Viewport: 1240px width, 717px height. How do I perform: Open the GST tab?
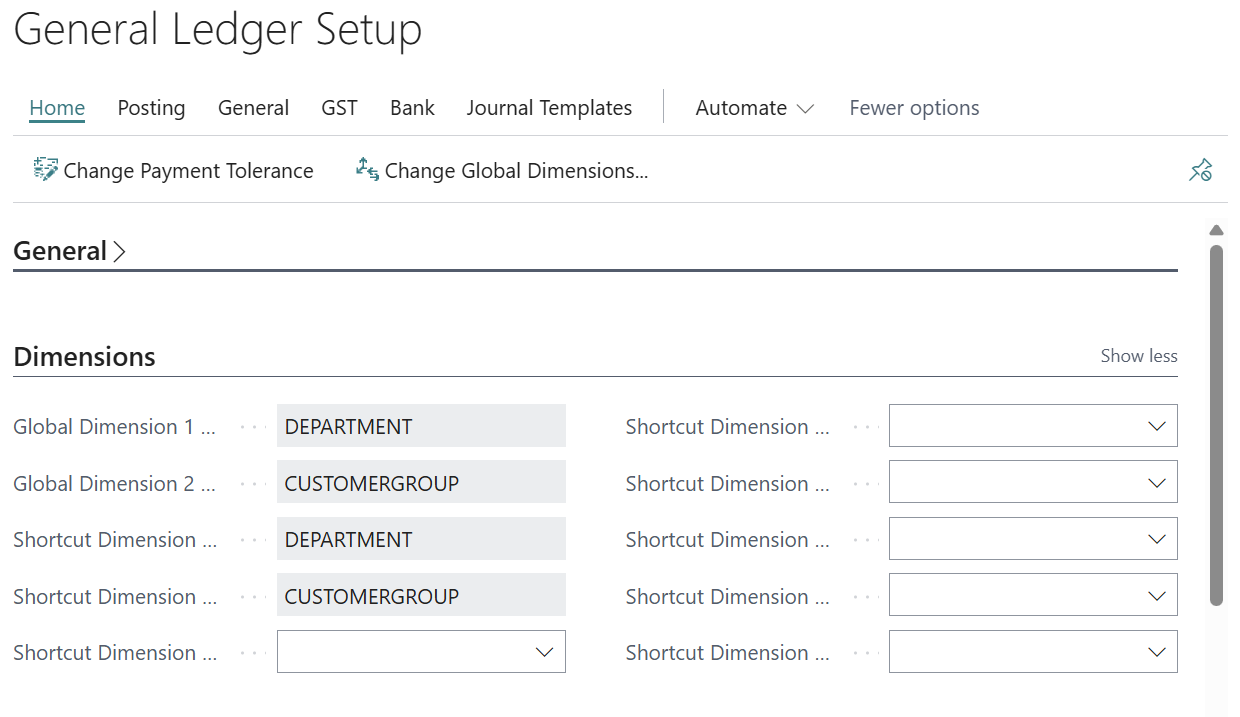(x=339, y=108)
